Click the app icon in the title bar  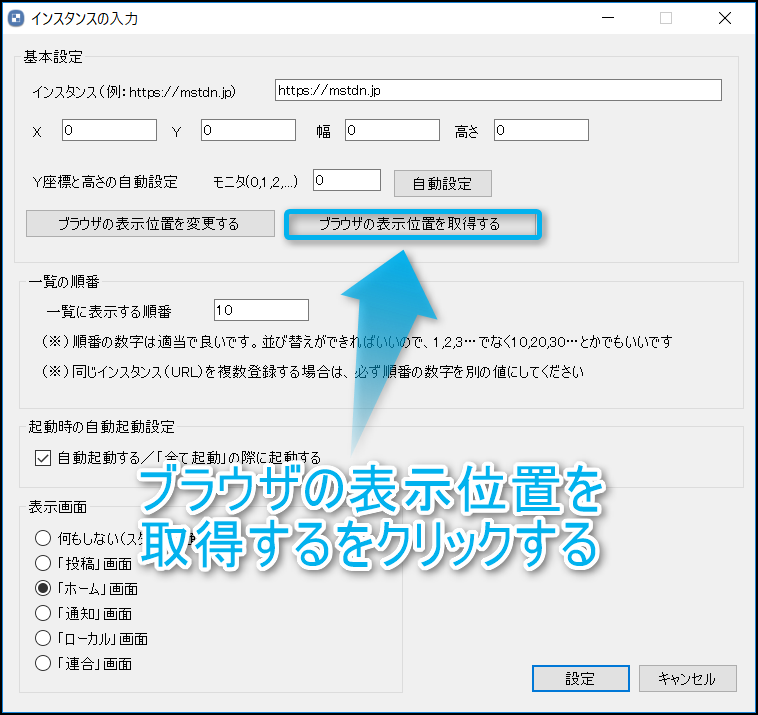click(16, 18)
